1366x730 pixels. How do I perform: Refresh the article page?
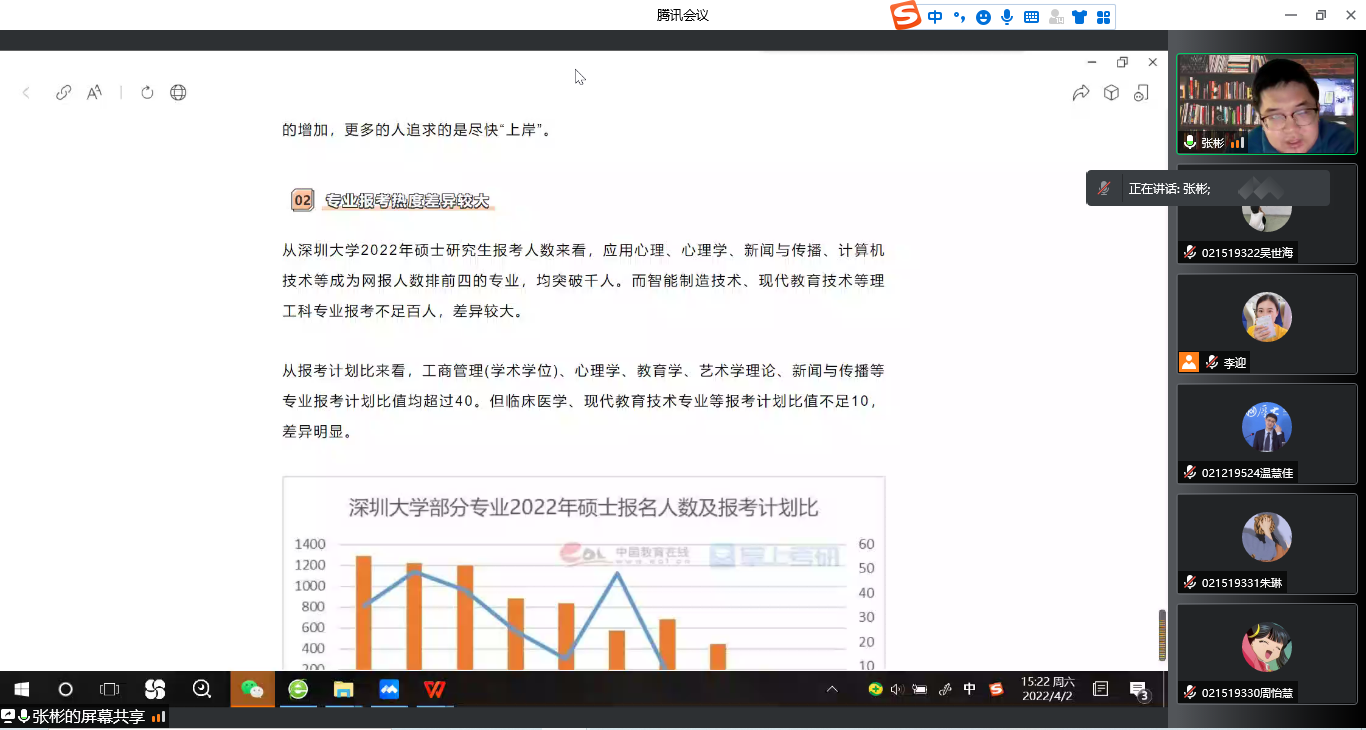point(147,93)
